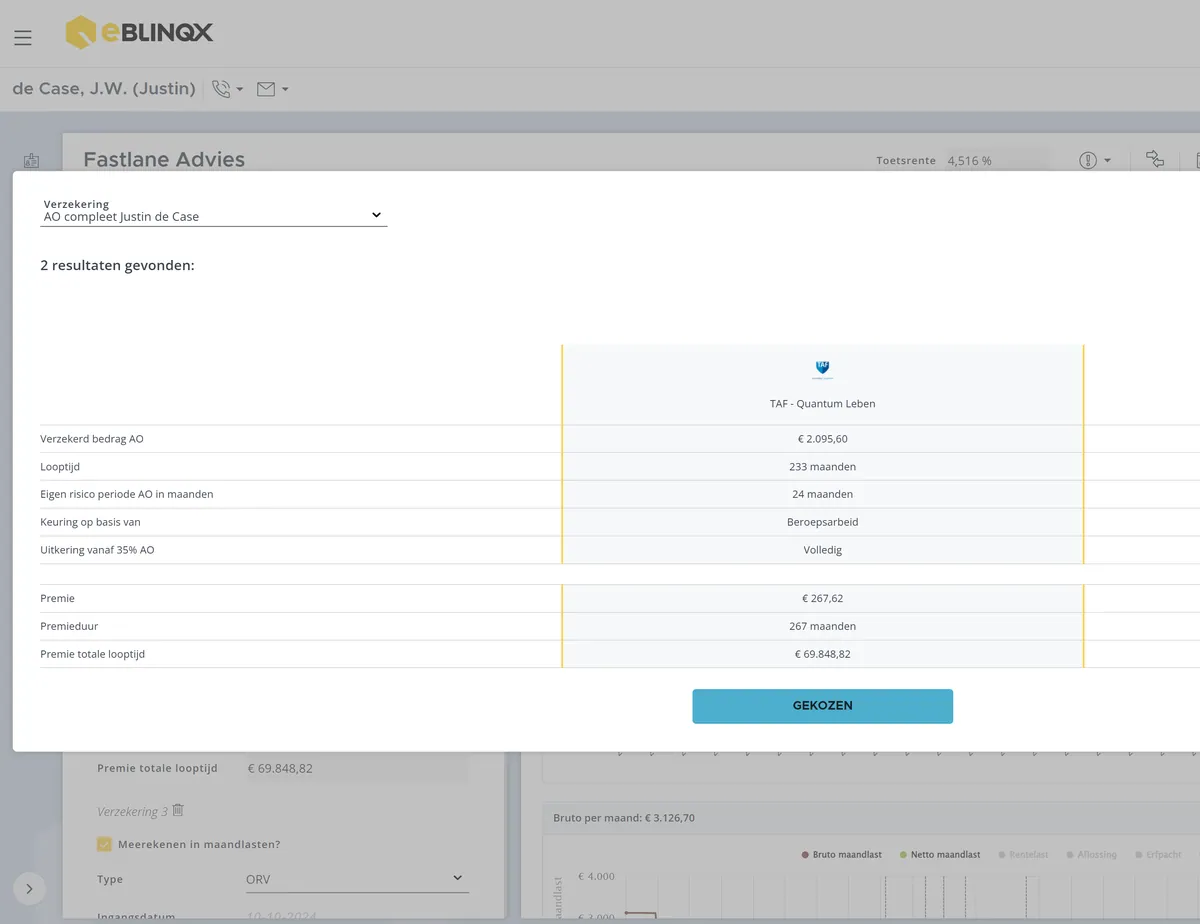This screenshot has width=1200, height=924.
Task: Toggle the 'Meerekenen in maandlasten?' checkbox
Action: pyautogui.click(x=104, y=844)
